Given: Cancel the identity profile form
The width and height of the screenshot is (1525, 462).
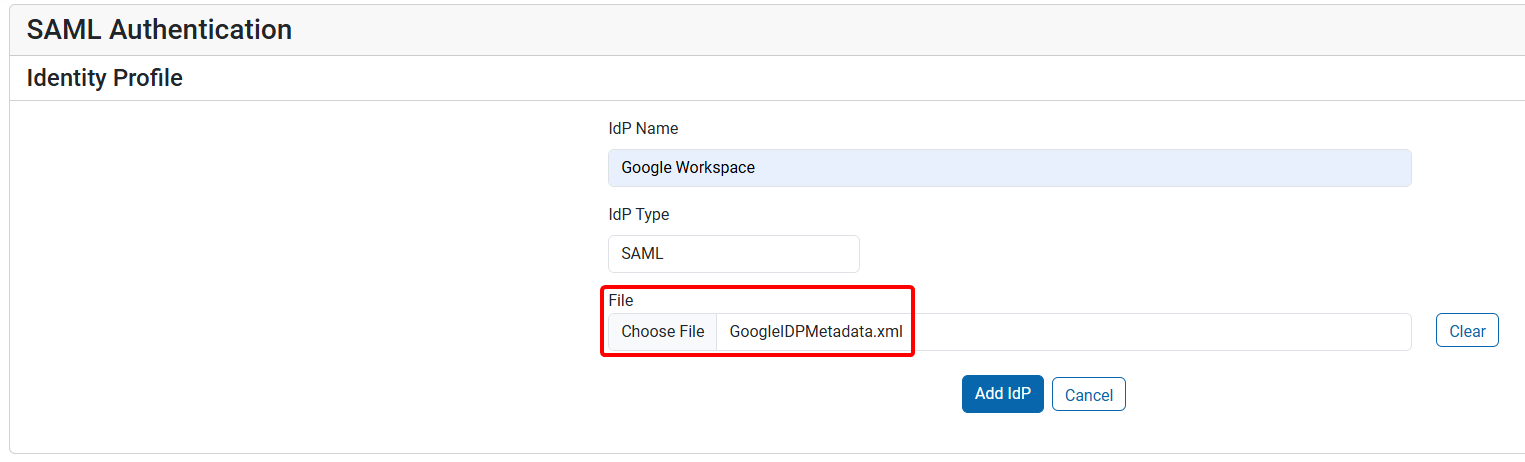Looking at the screenshot, I should [1088, 395].
